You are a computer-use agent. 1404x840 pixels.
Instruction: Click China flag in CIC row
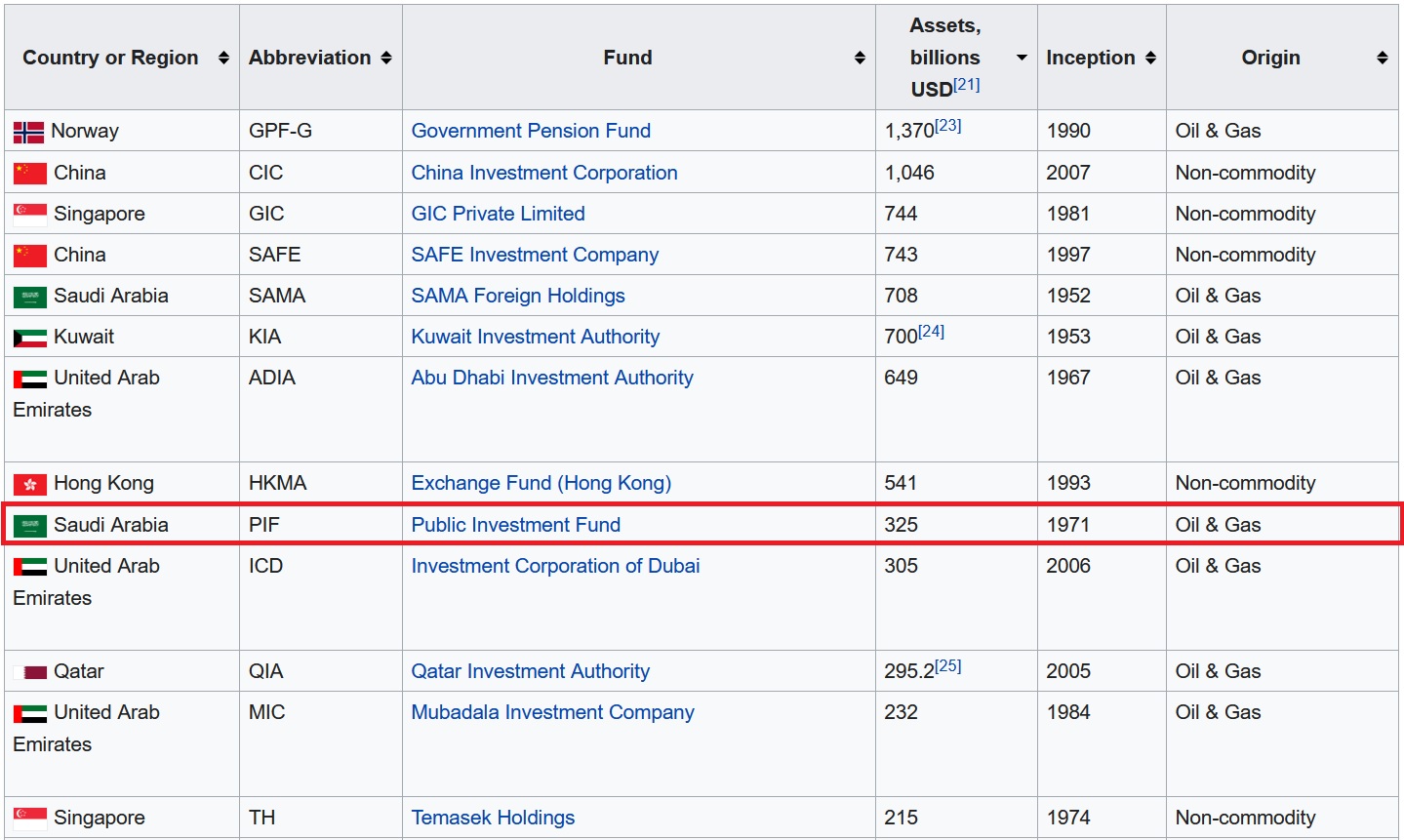coord(30,173)
